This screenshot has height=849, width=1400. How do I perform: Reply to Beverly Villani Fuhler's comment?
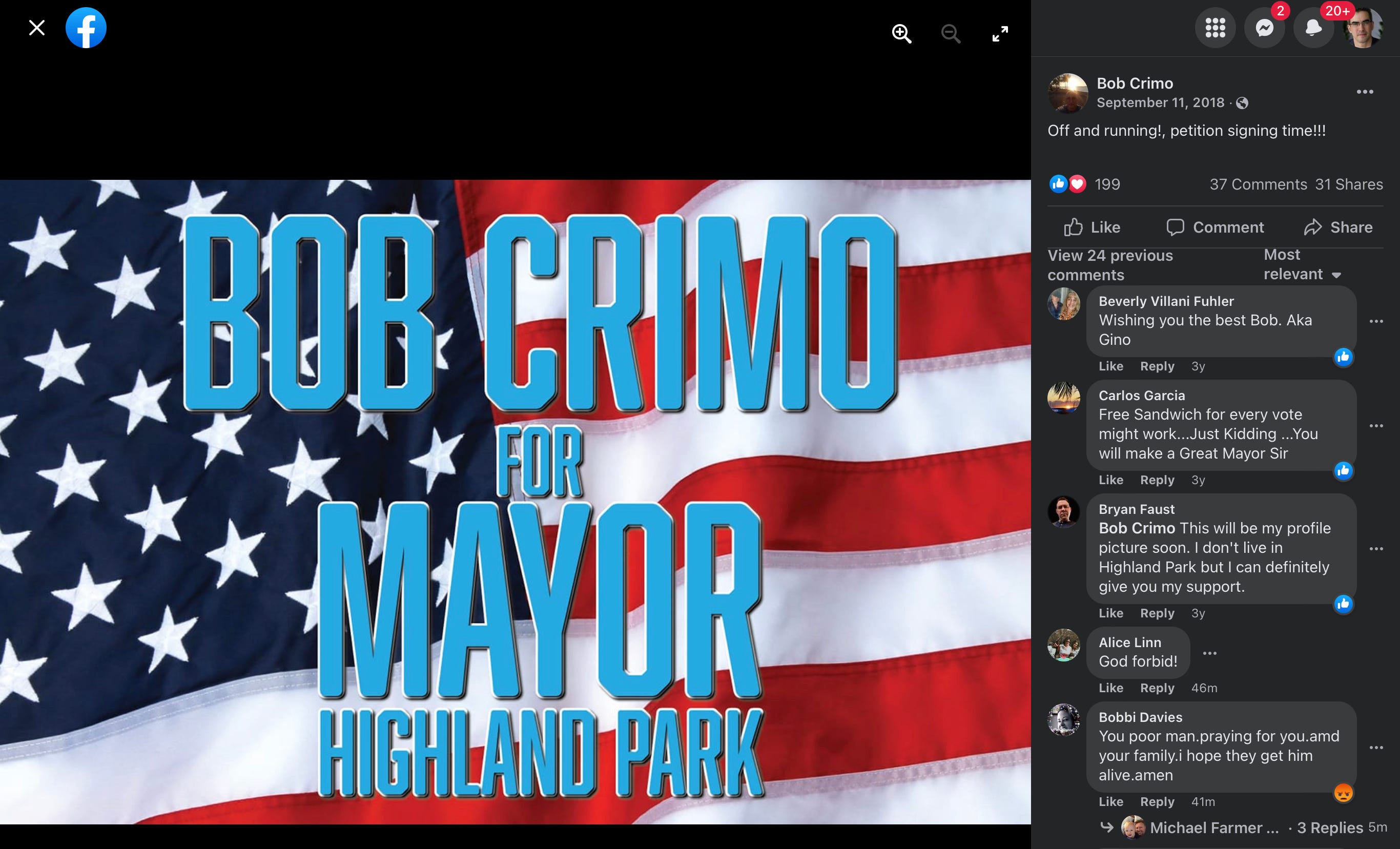click(x=1157, y=366)
